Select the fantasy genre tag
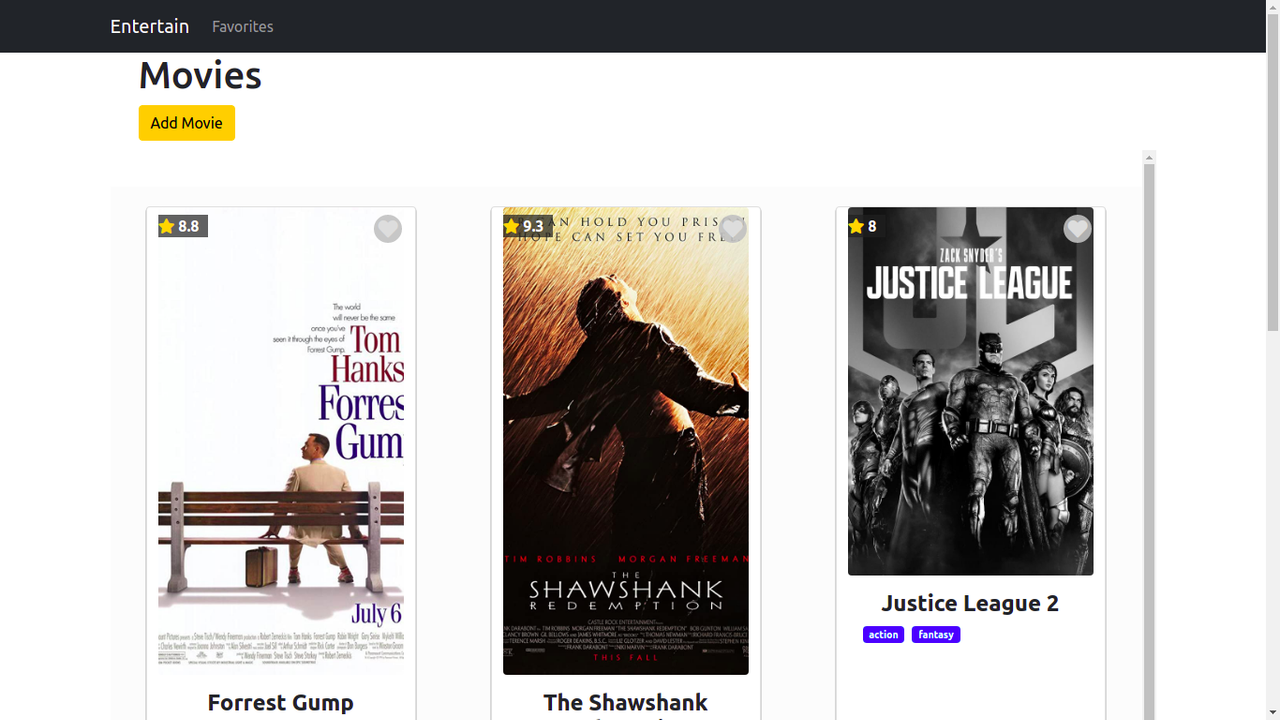Image resolution: width=1280 pixels, height=720 pixels. (936, 635)
